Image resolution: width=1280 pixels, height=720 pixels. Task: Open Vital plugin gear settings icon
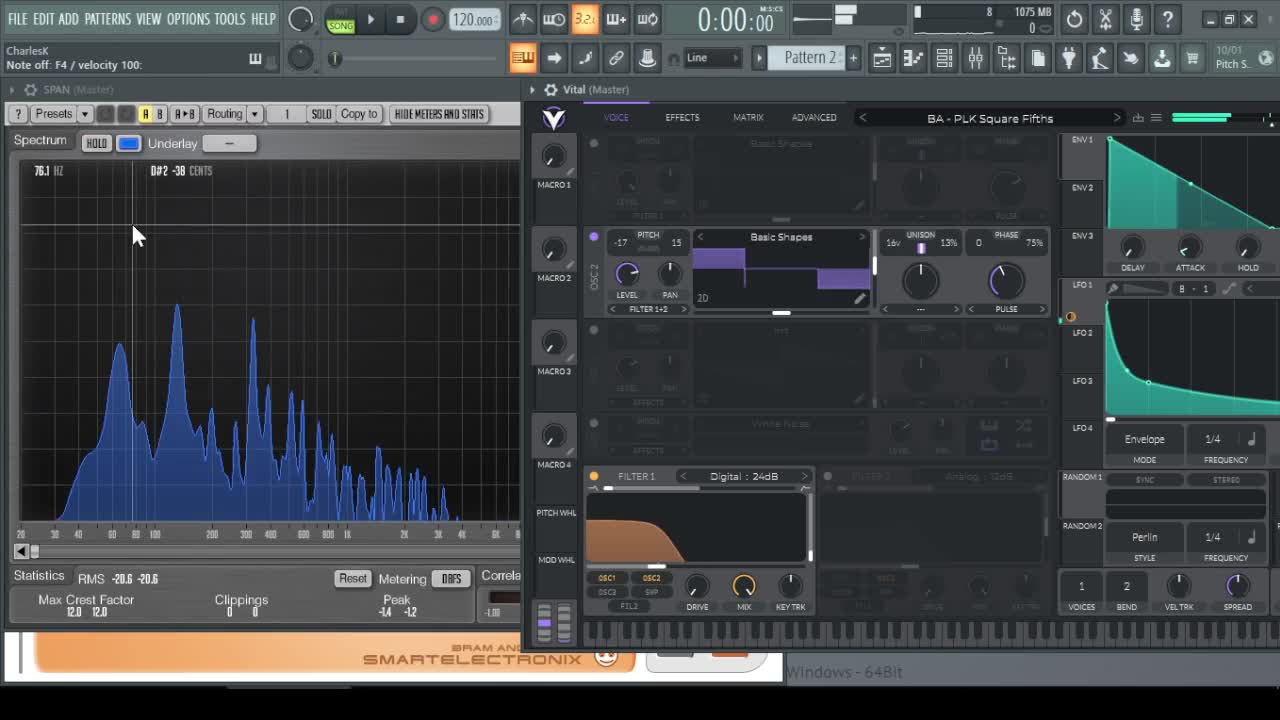550,90
